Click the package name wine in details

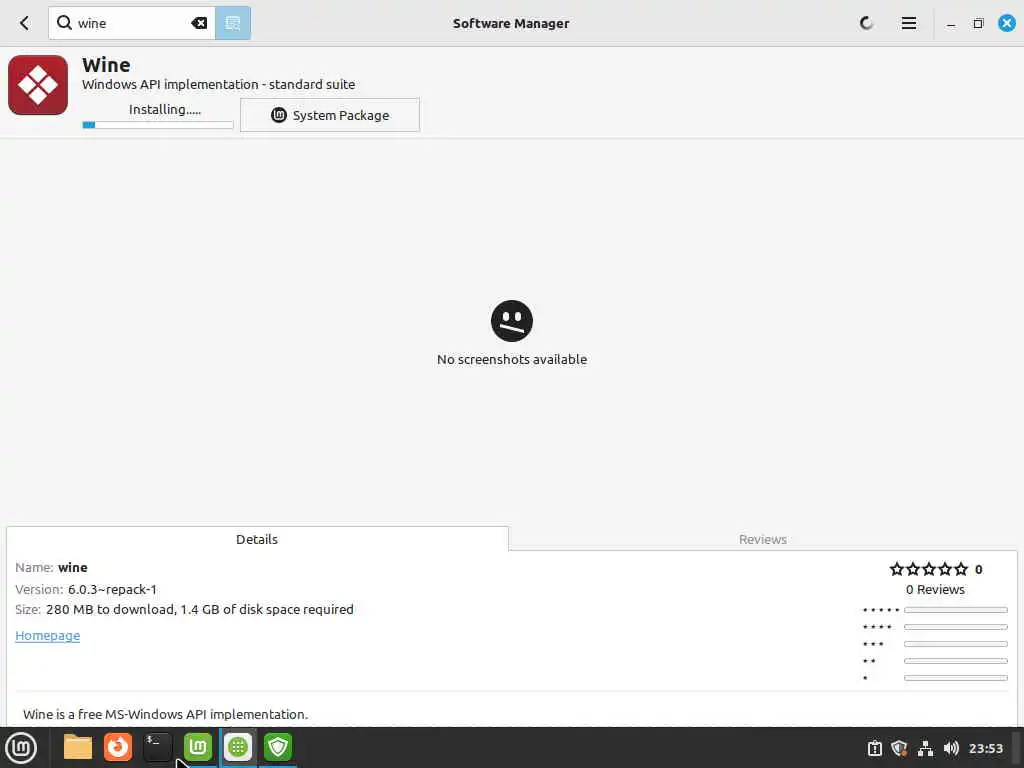[x=72, y=568]
